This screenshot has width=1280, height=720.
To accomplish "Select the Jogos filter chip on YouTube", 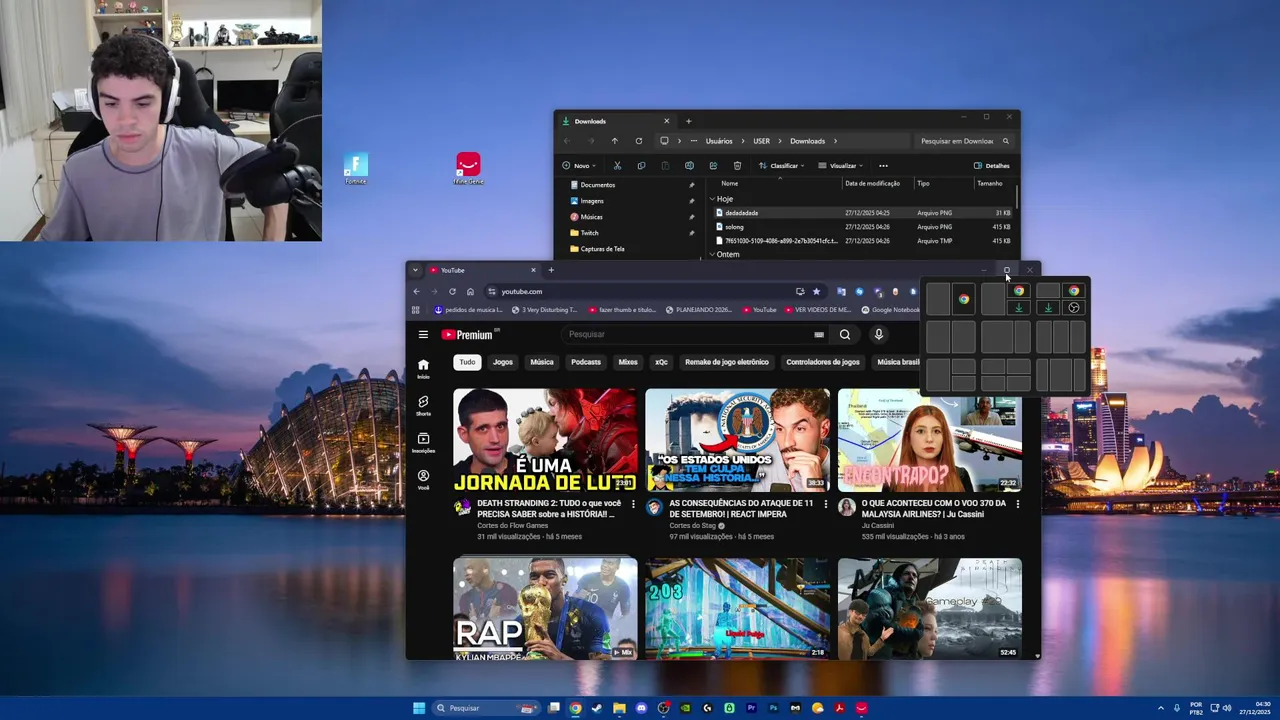I will [503, 362].
